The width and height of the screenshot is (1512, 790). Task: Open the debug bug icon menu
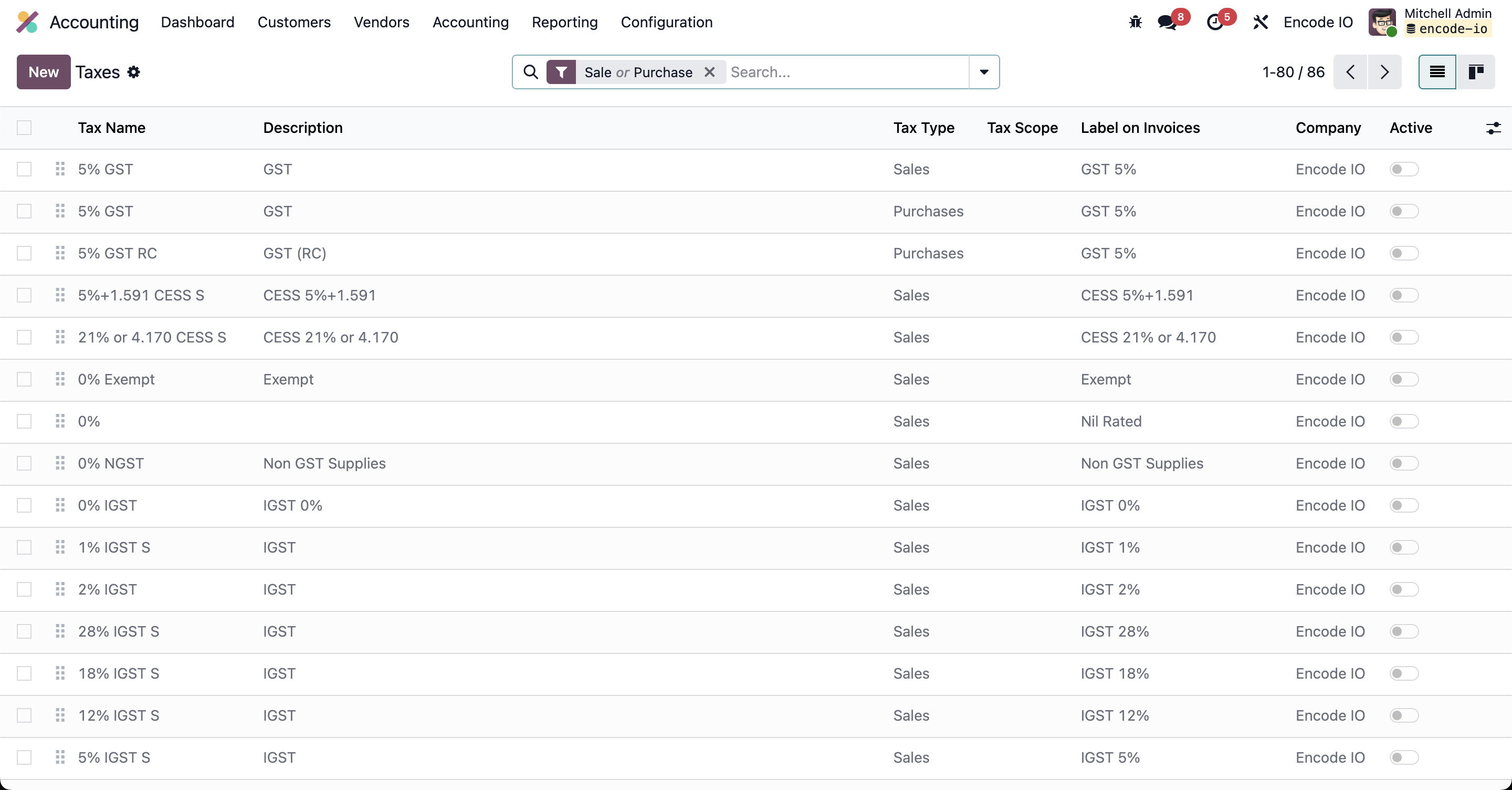click(x=1135, y=22)
